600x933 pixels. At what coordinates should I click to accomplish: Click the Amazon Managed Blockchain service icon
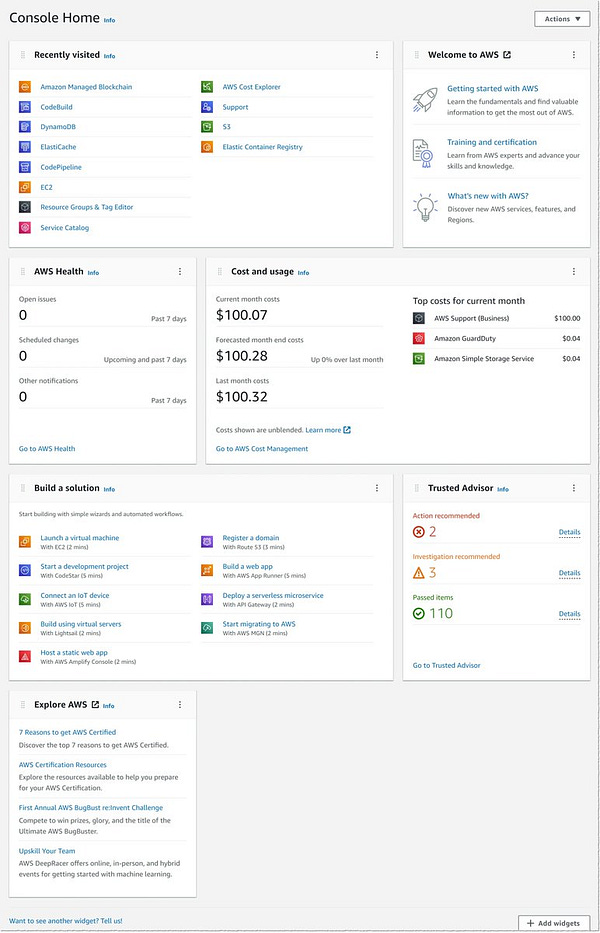(24, 87)
